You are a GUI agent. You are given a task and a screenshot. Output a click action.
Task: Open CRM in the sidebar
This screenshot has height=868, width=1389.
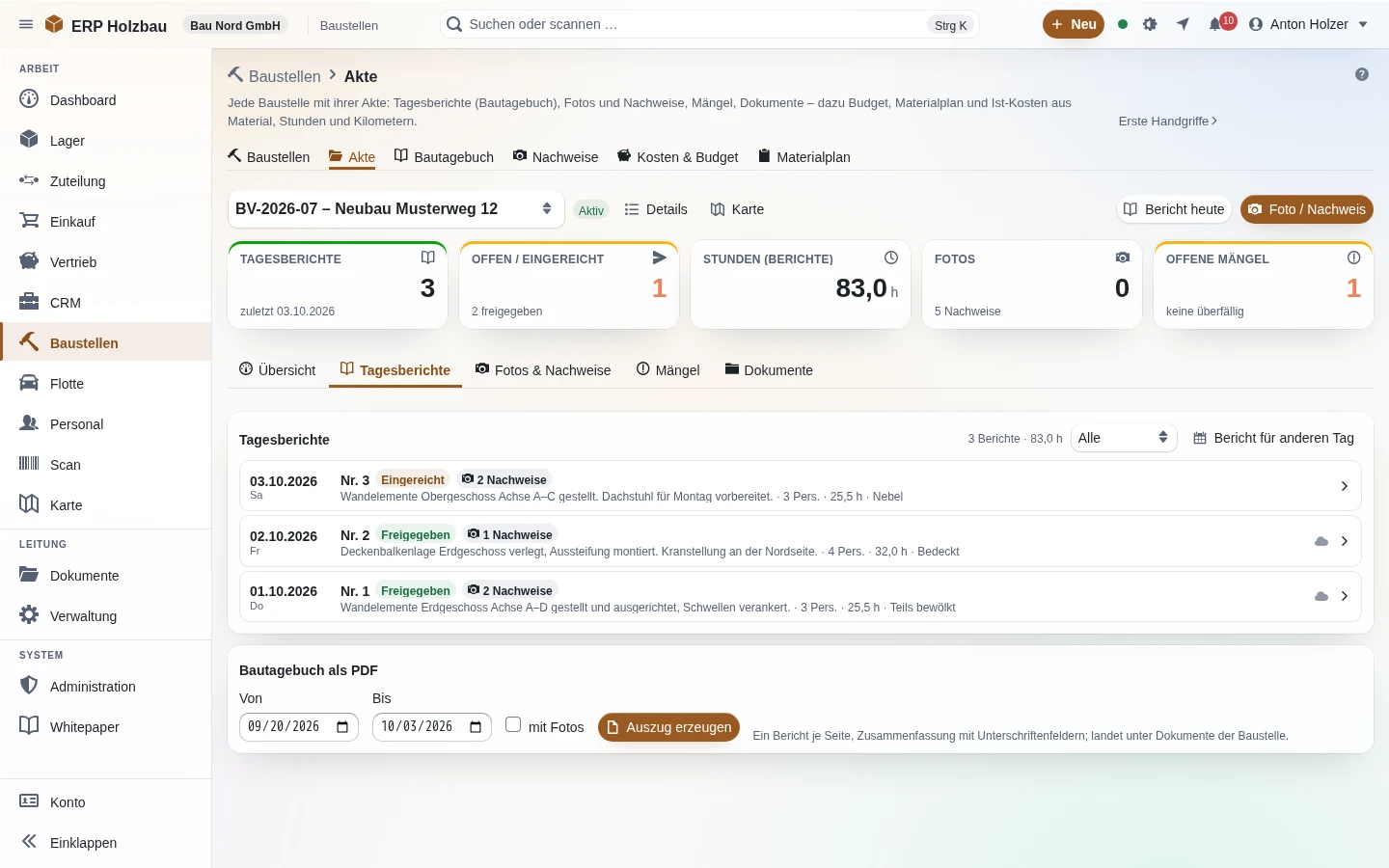[106, 302]
